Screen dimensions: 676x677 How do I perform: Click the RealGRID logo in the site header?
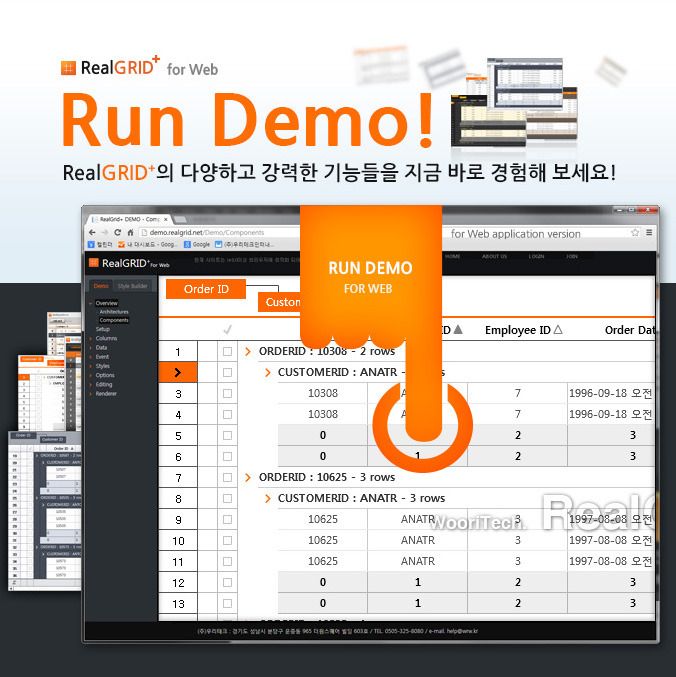point(129,263)
